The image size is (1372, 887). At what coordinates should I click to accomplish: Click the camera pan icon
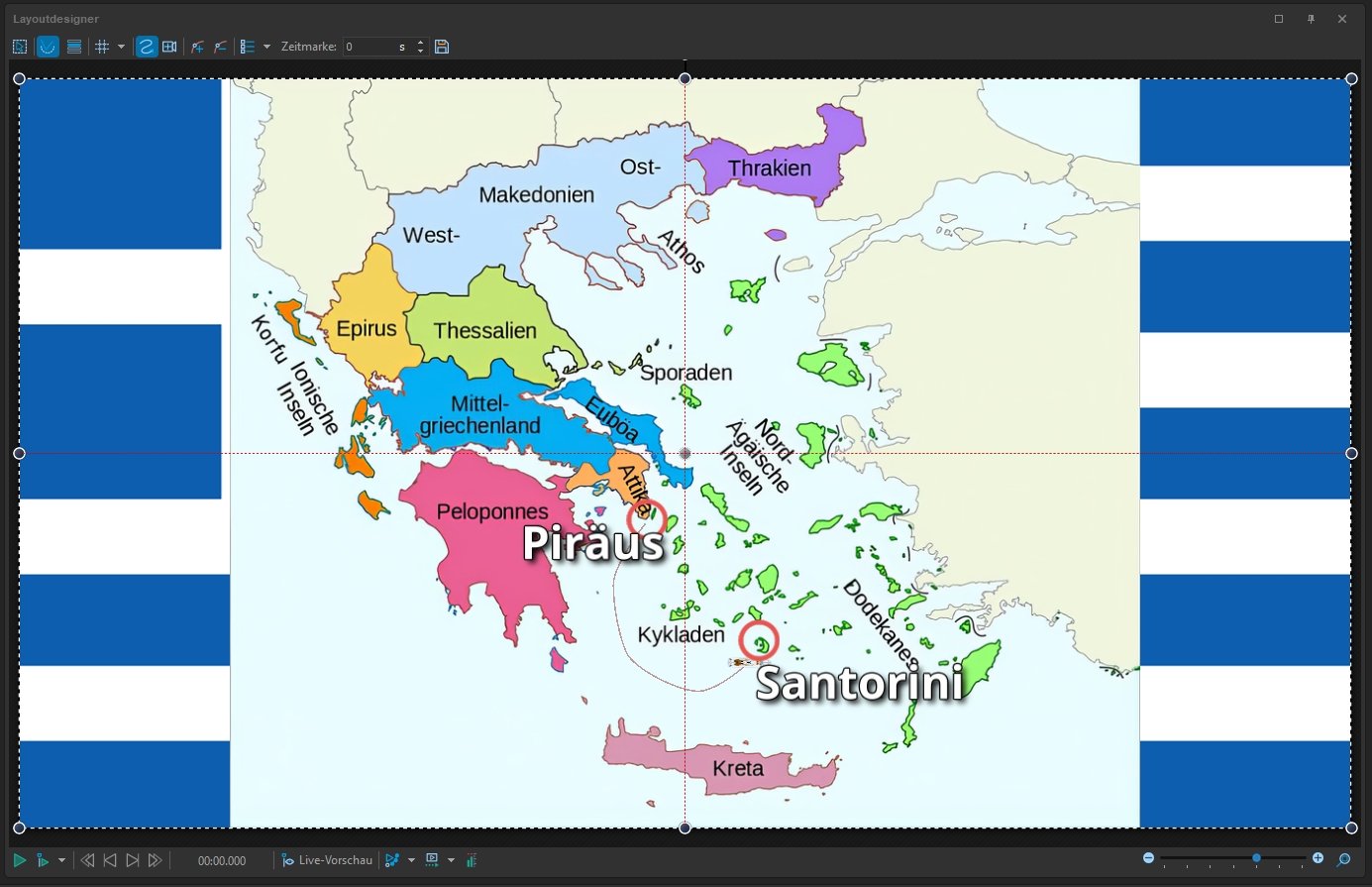coord(169,47)
